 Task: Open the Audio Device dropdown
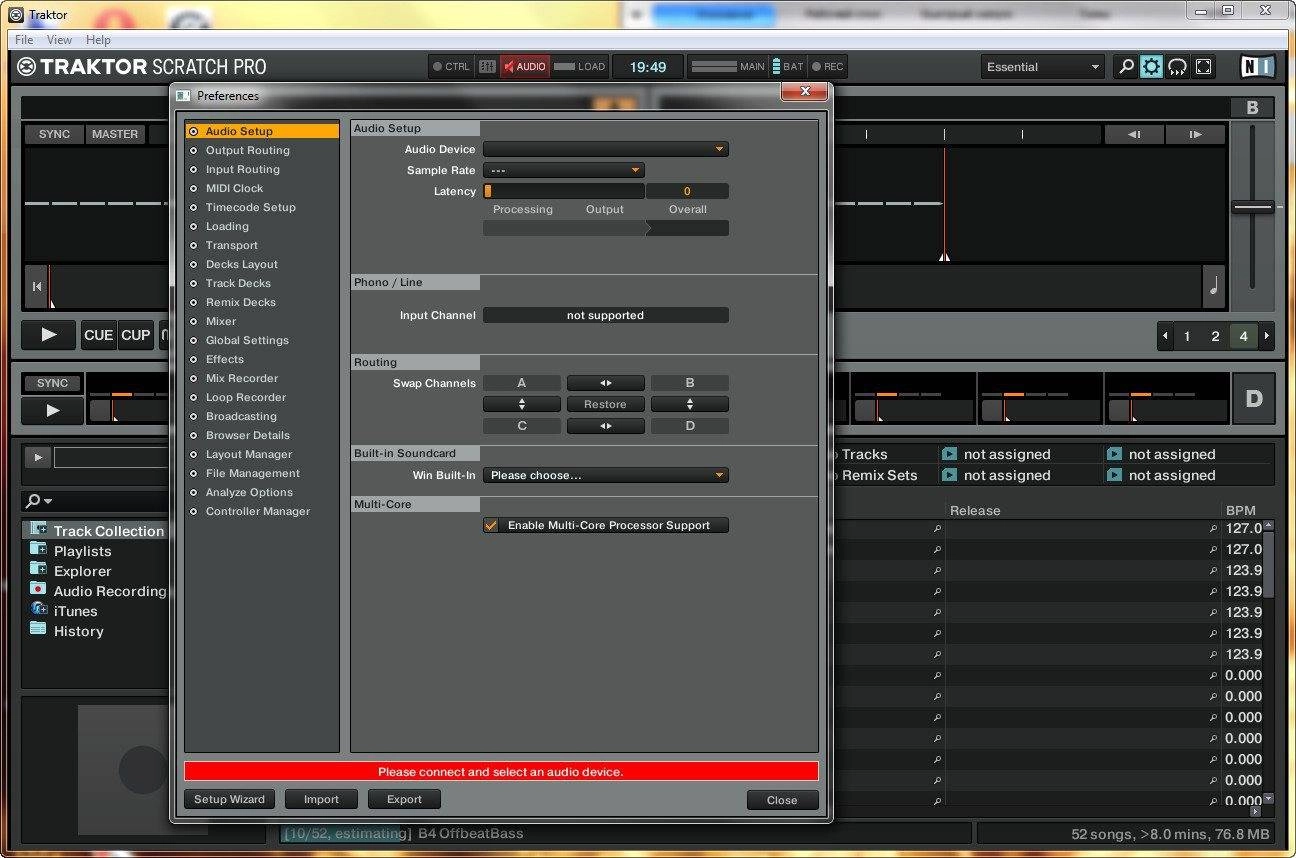(x=606, y=149)
